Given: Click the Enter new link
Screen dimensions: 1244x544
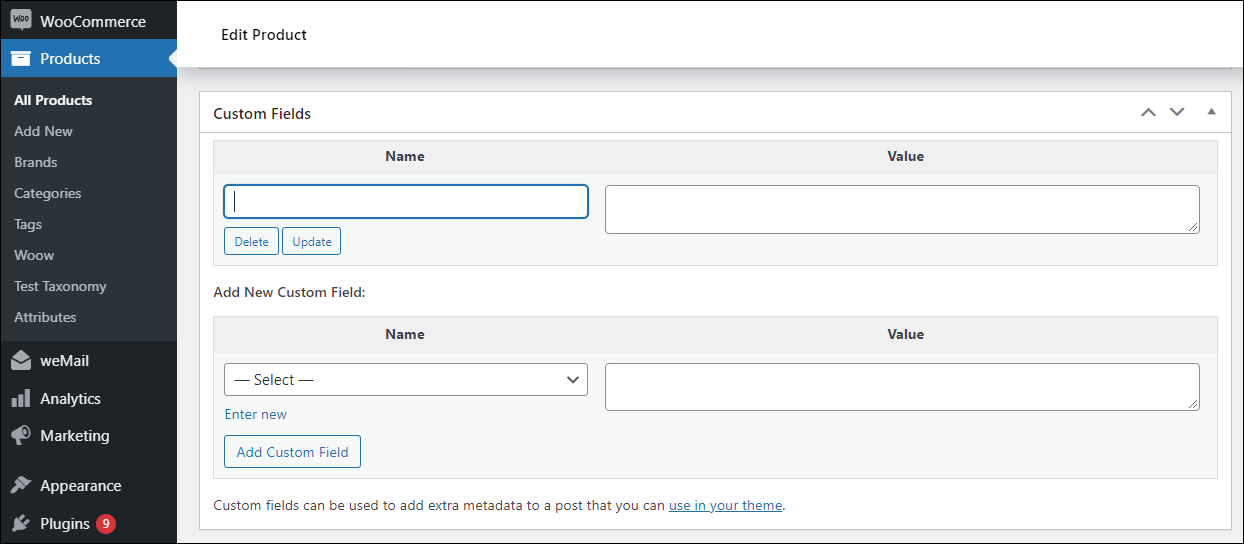Looking at the screenshot, I should point(256,414).
